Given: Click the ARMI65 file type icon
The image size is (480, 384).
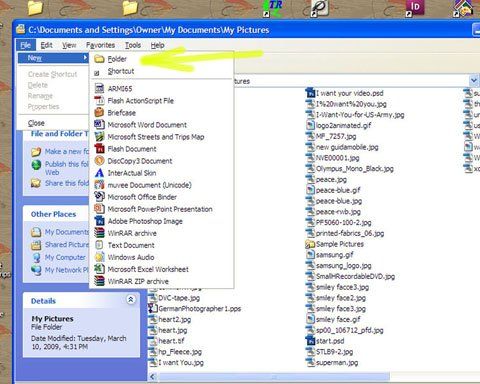Looking at the screenshot, I should (99, 88).
